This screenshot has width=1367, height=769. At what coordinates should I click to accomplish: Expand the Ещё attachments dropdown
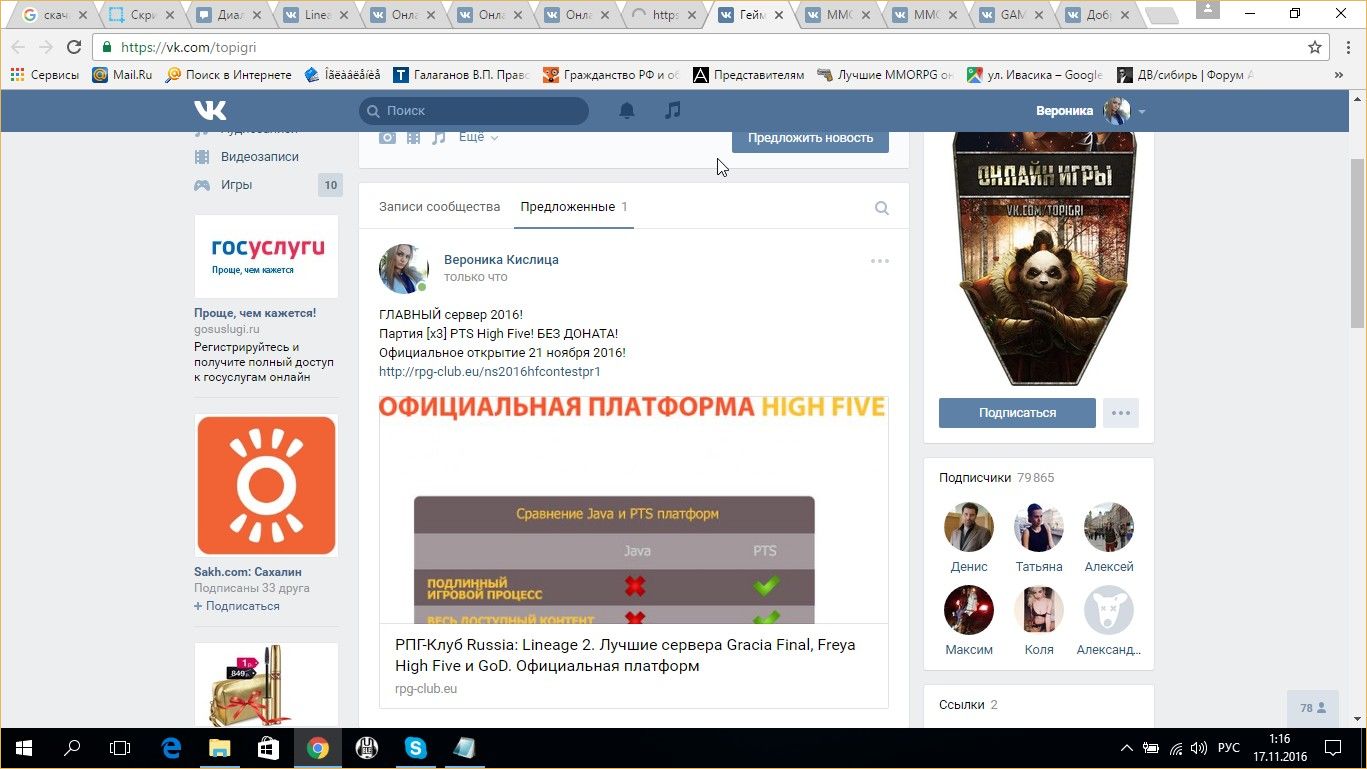(x=478, y=137)
